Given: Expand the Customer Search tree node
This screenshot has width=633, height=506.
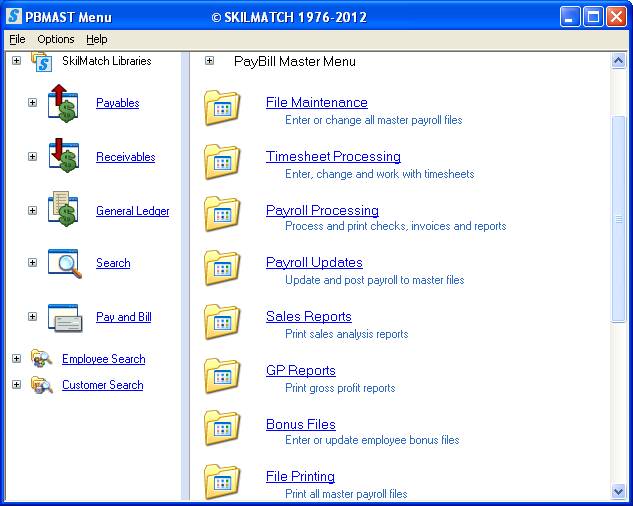Looking at the screenshot, I should (16, 384).
